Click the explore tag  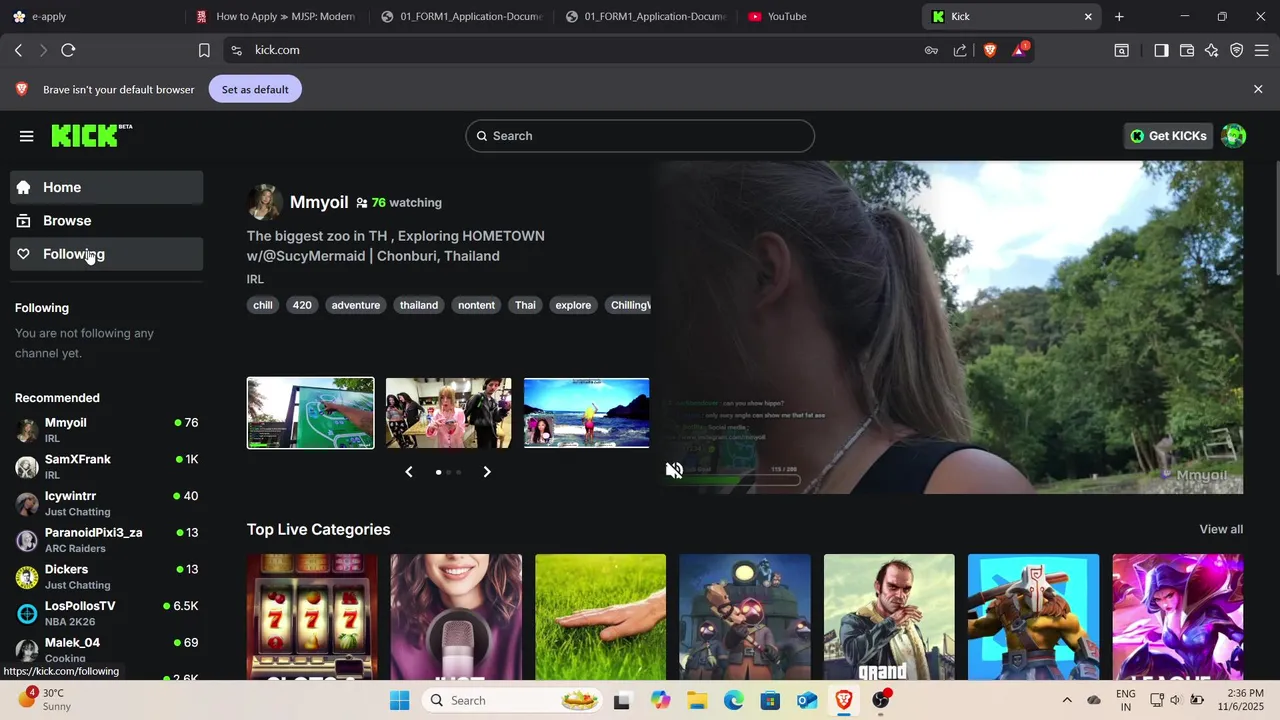coord(573,305)
